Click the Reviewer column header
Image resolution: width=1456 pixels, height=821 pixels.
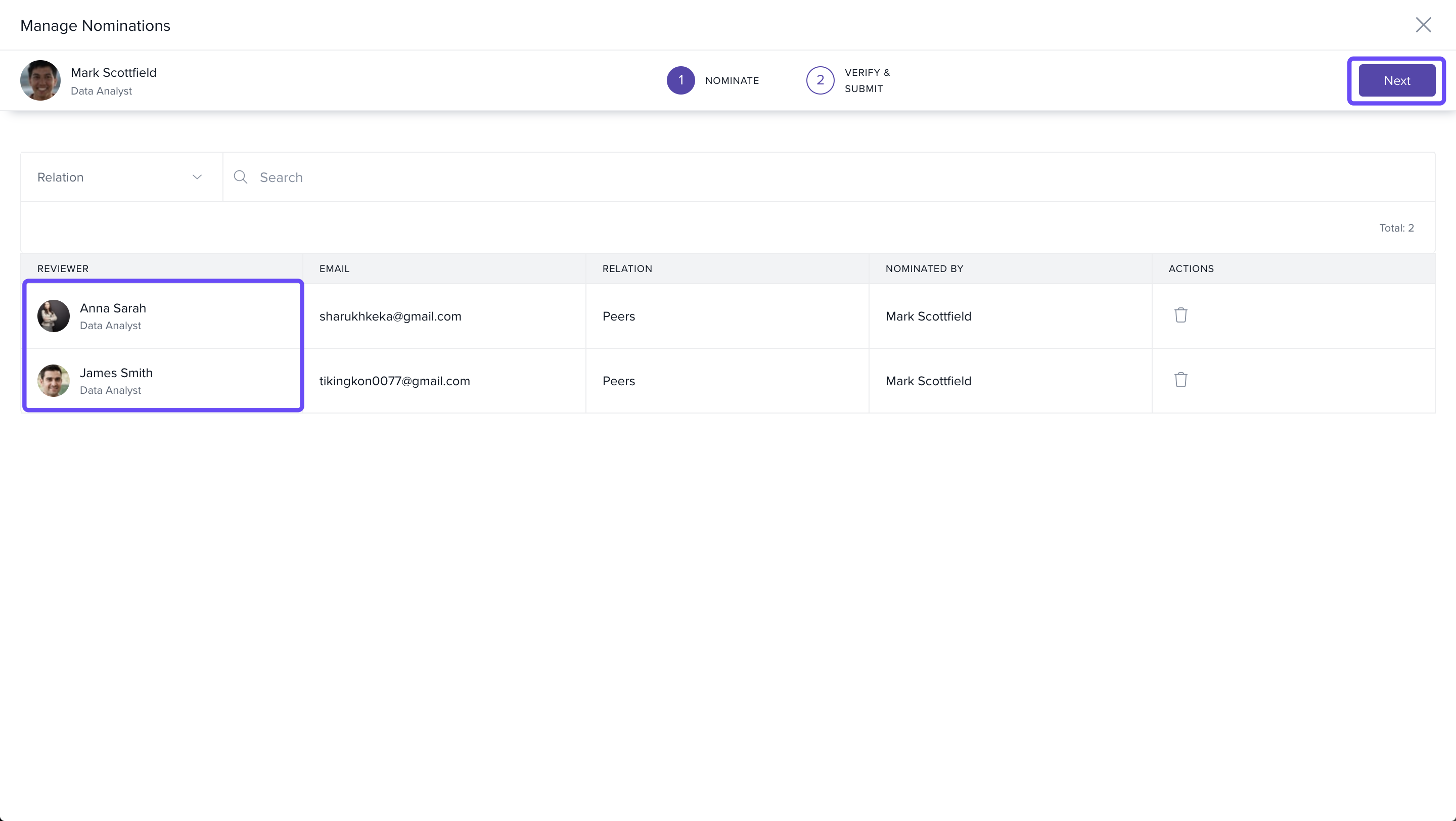[63, 269]
